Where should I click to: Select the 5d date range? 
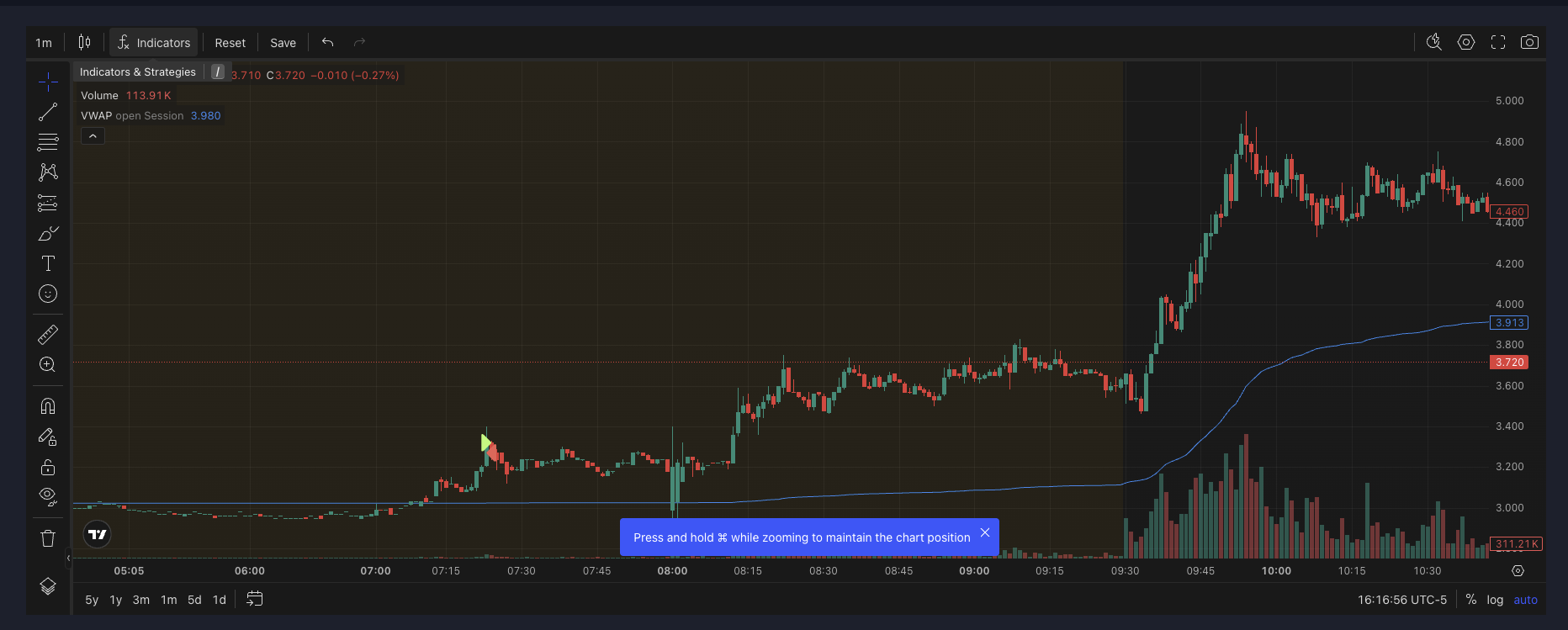coord(194,600)
